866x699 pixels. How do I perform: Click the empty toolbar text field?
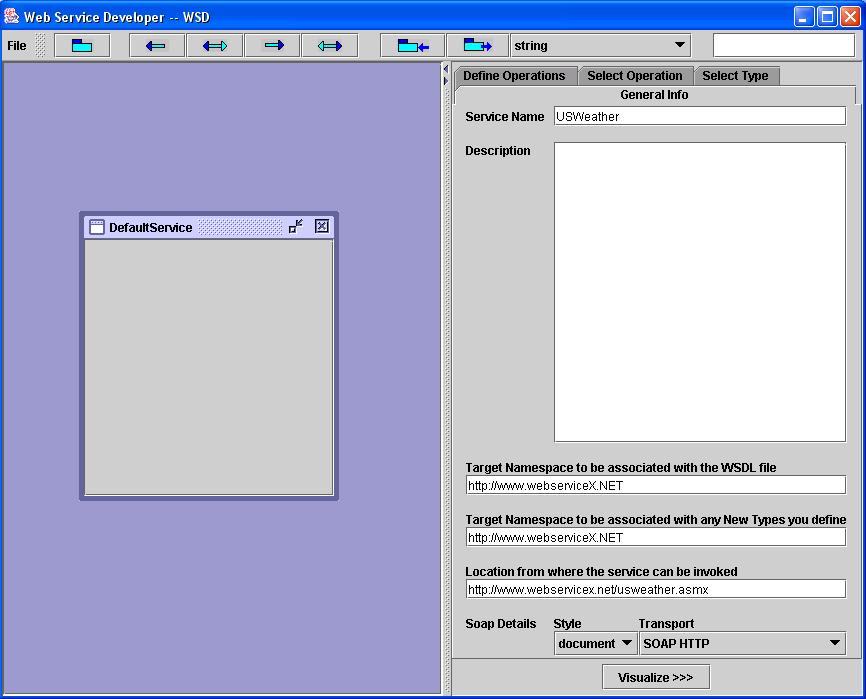coord(784,45)
